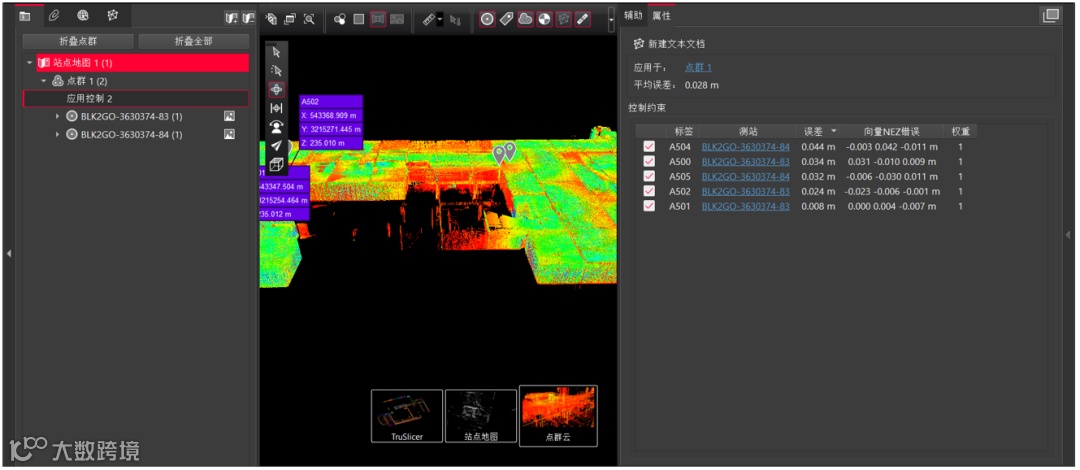Viewport: 1080px width, 470px height.
Task: Select the dotted multi-select pointer tool
Action: click(x=276, y=70)
